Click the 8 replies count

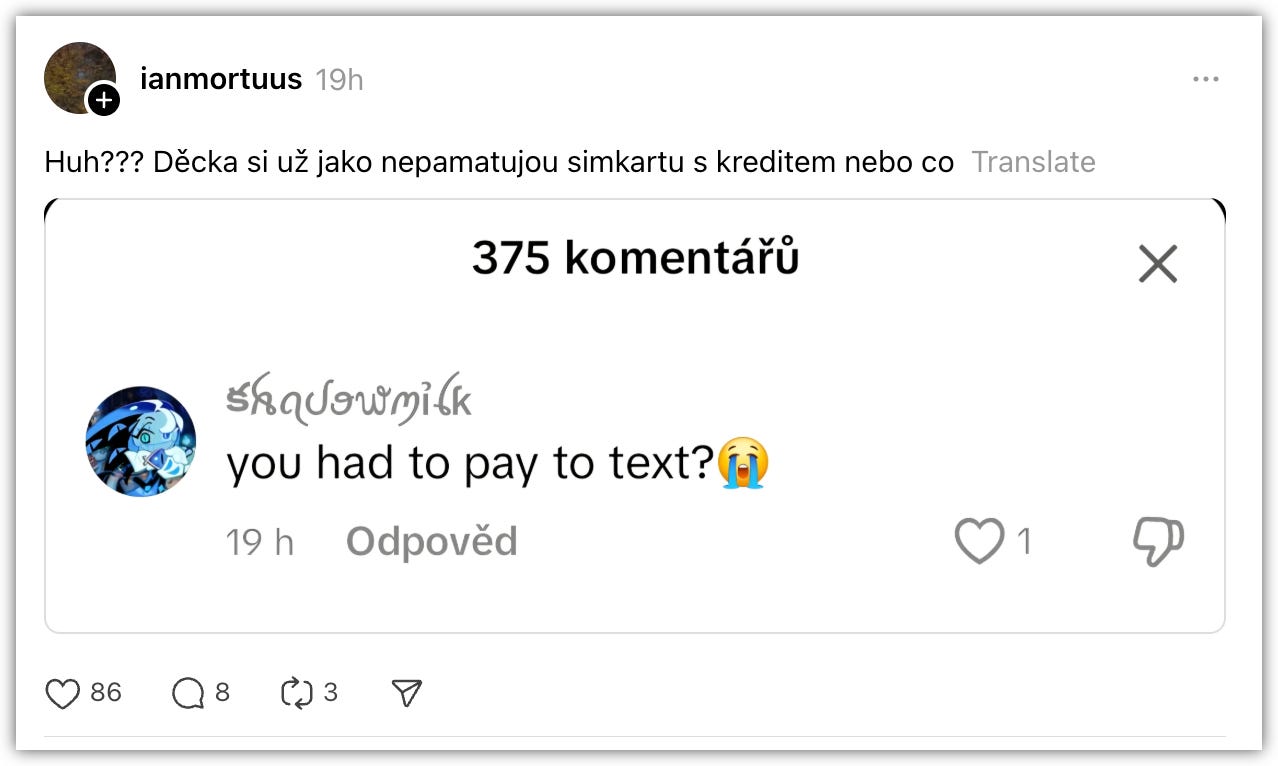click(x=222, y=692)
